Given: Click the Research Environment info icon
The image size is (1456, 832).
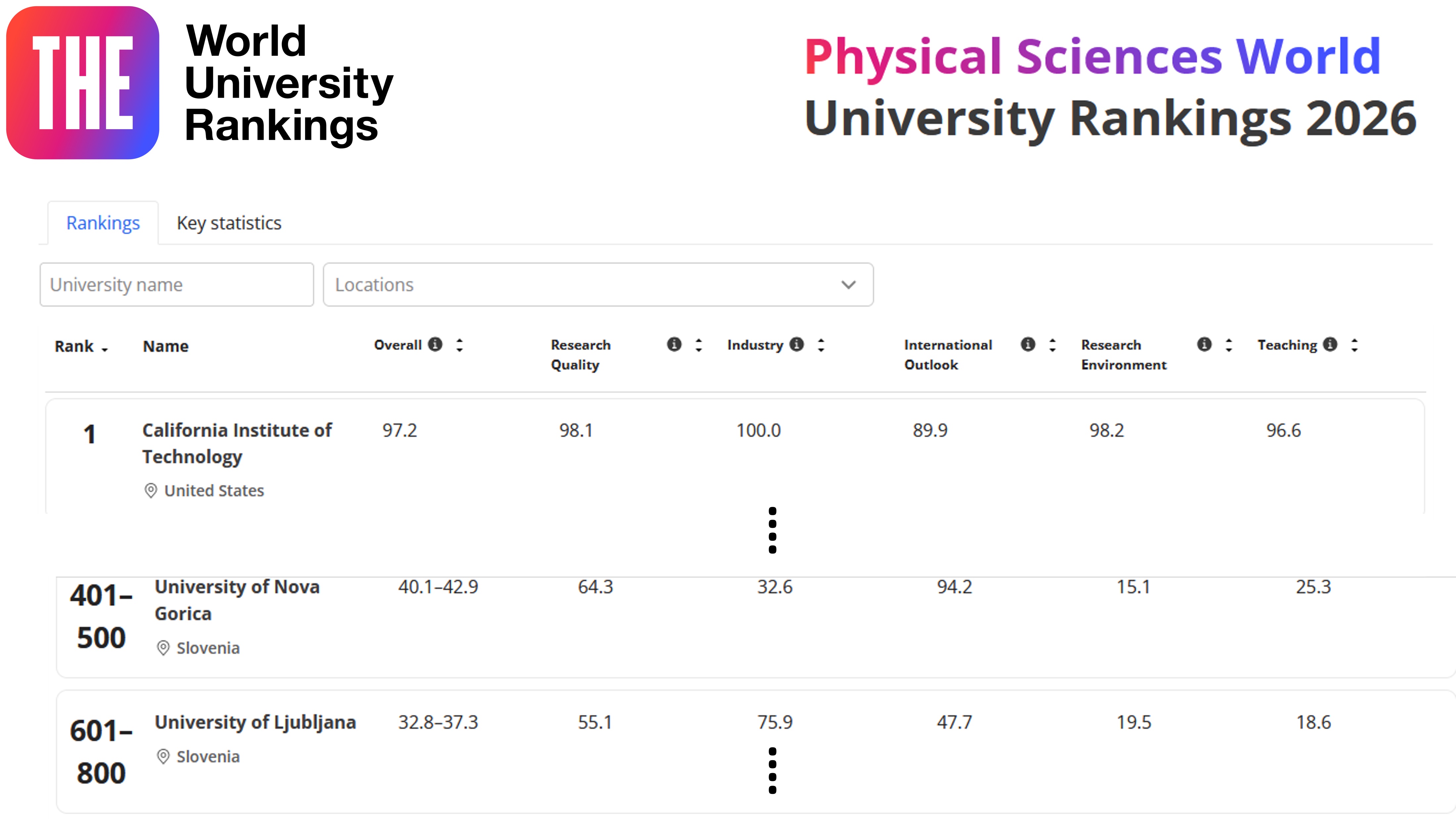Looking at the screenshot, I should [x=1204, y=345].
